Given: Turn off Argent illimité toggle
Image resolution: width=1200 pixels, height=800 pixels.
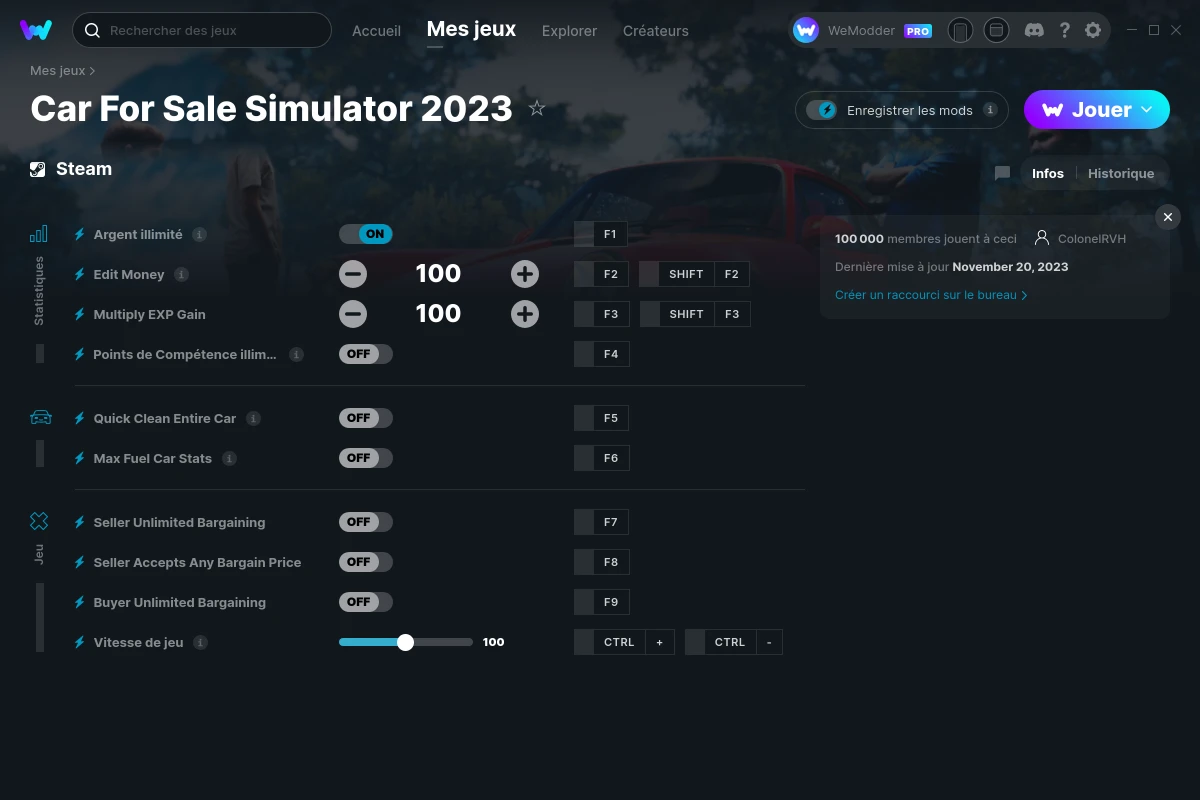Looking at the screenshot, I should coord(366,234).
